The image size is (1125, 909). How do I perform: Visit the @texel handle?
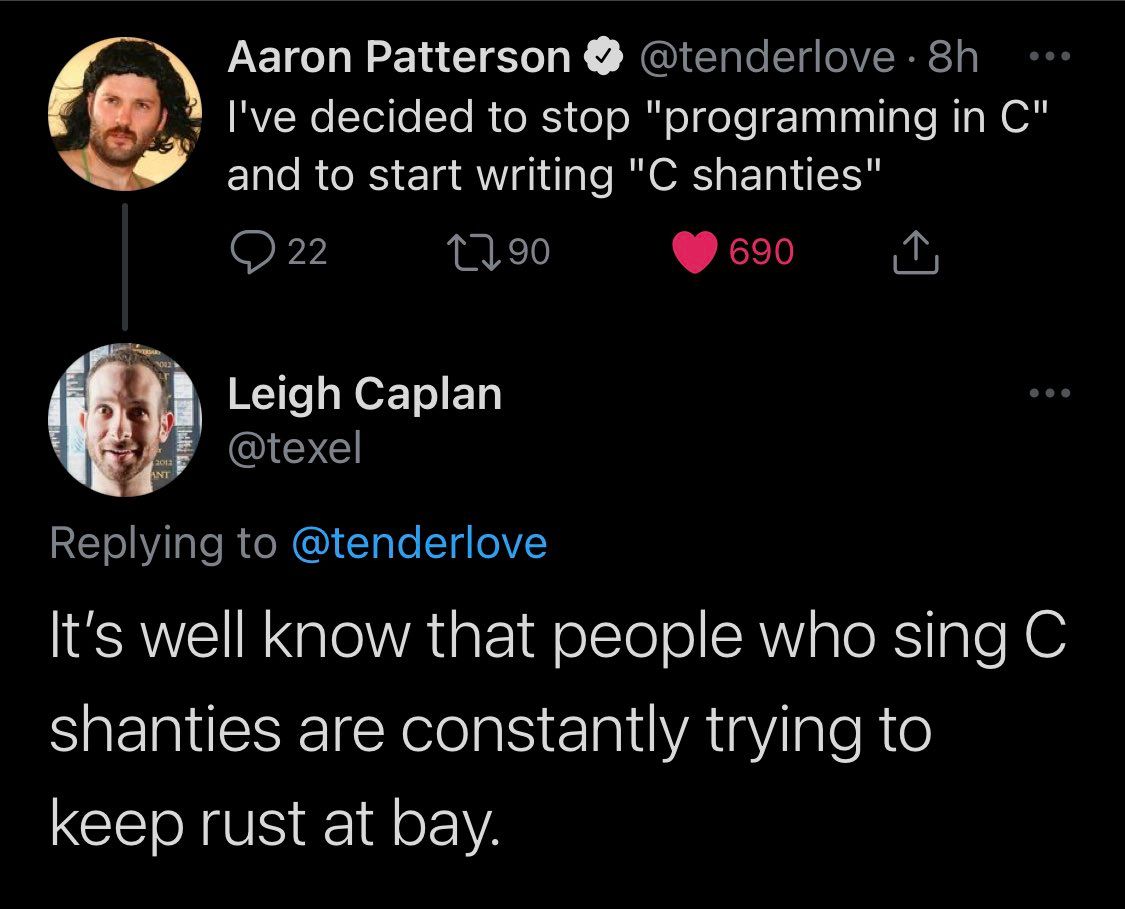(294, 449)
